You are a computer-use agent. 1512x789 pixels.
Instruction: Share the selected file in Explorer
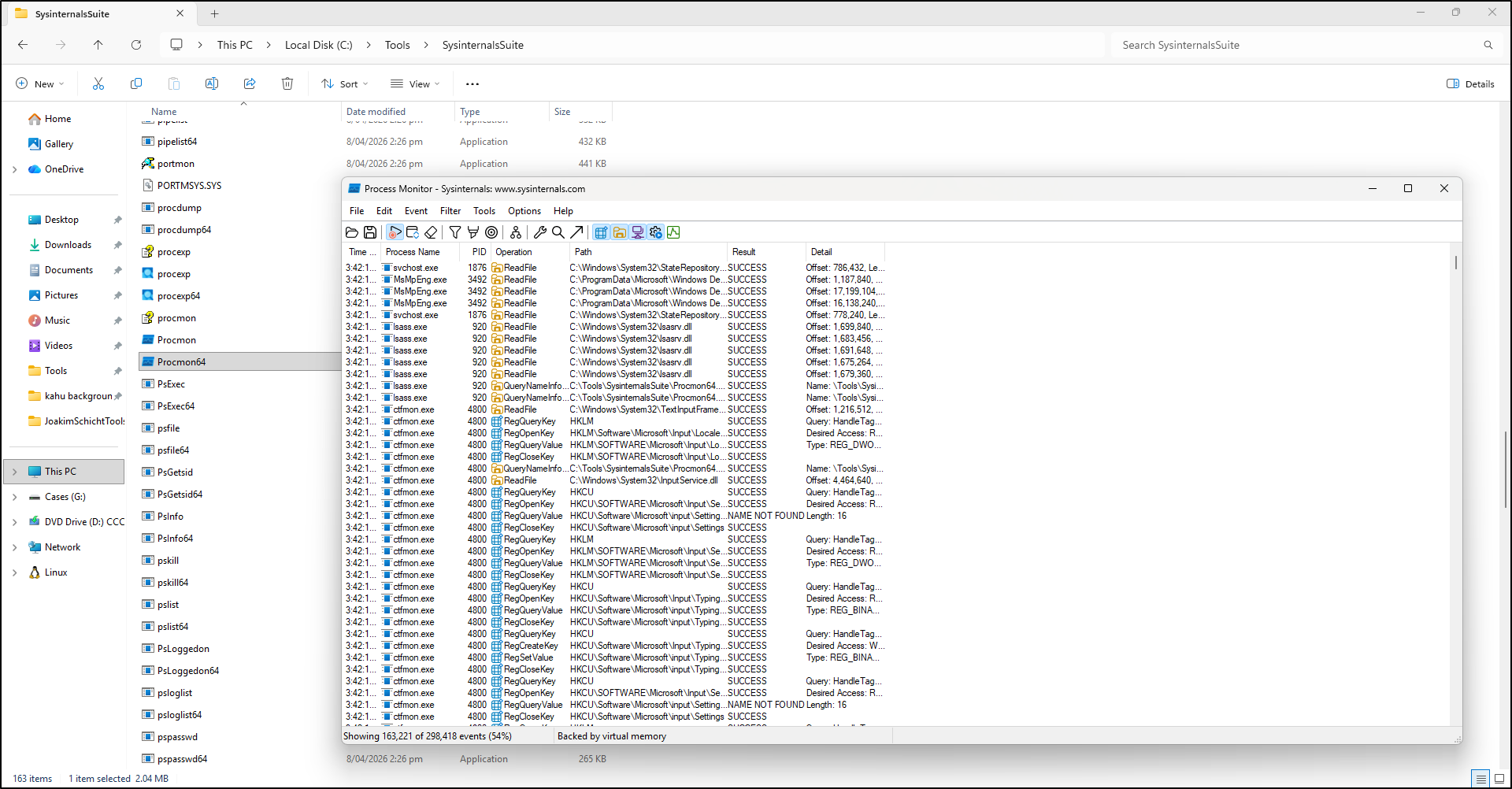click(250, 83)
